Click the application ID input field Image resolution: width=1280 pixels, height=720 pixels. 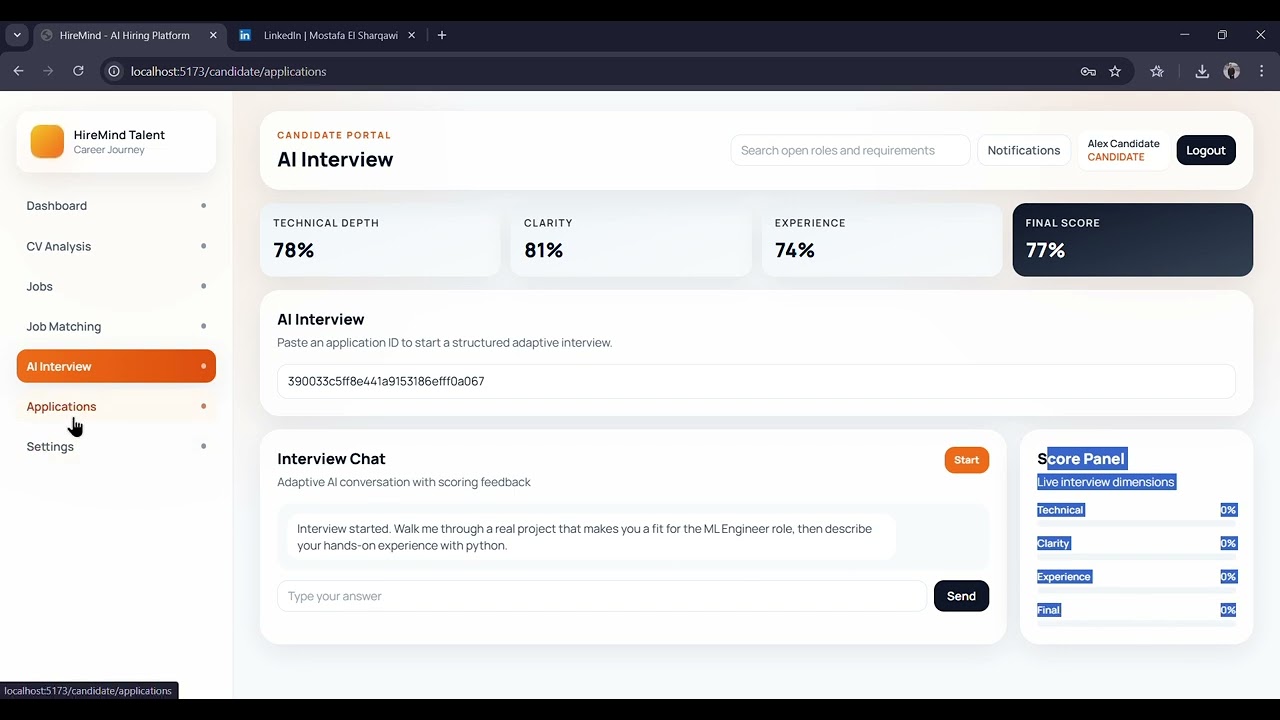point(756,381)
